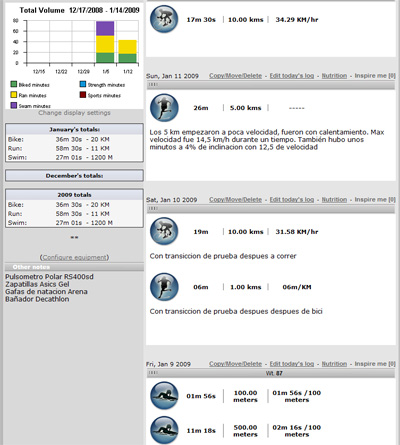Viewport: 400px width, 445px height.
Task: Click the Total Volume chart title
Action: click(79, 10)
